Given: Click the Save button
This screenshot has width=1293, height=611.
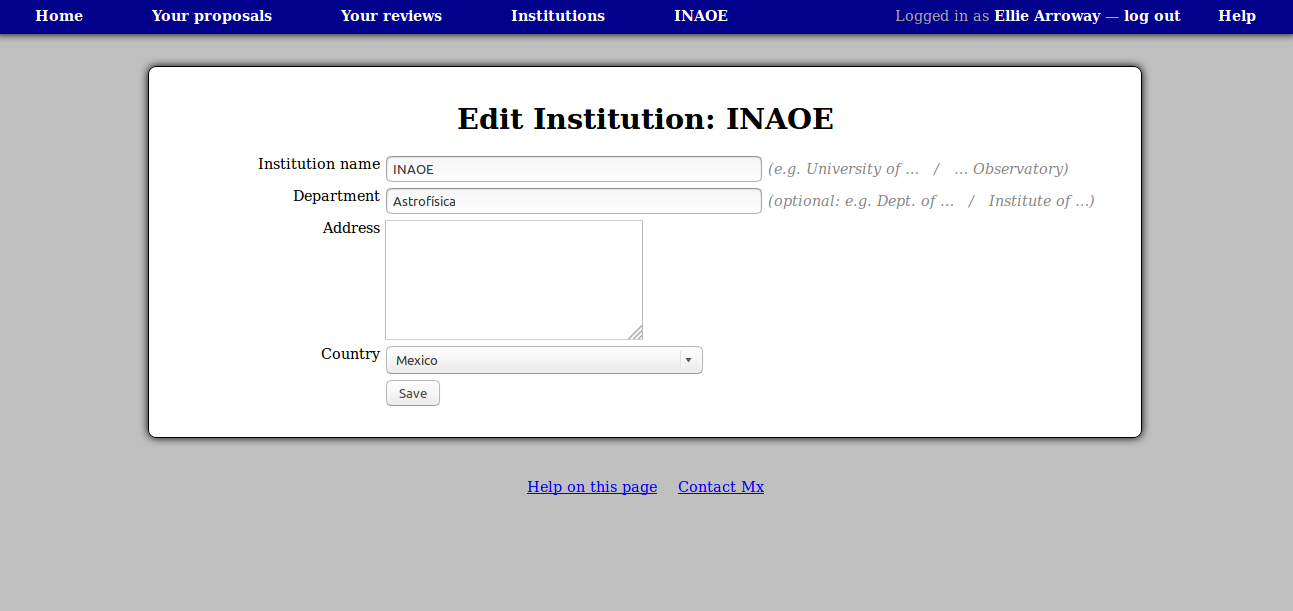Looking at the screenshot, I should click(413, 393).
